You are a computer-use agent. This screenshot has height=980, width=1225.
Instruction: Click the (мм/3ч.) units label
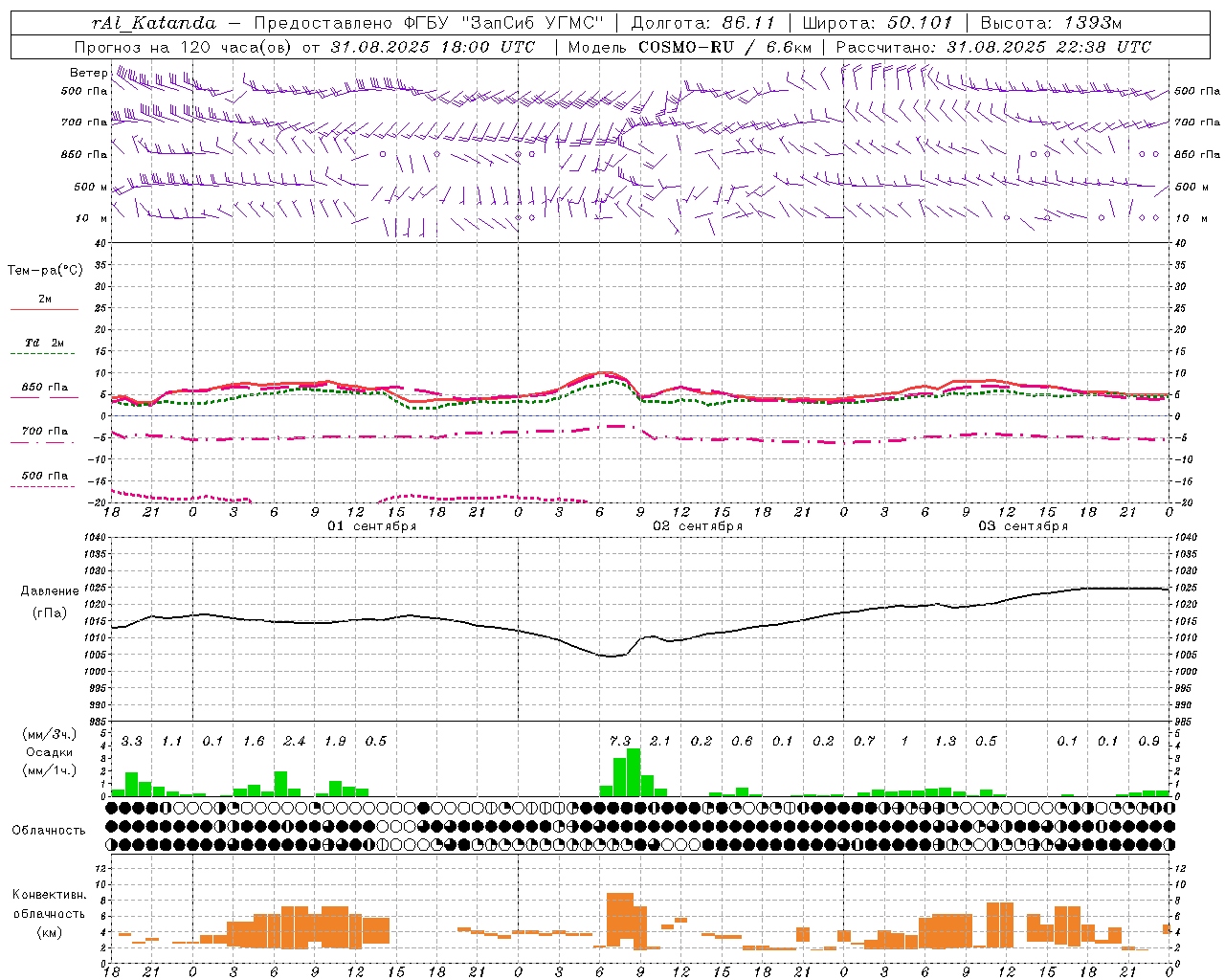(x=49, y=734)
